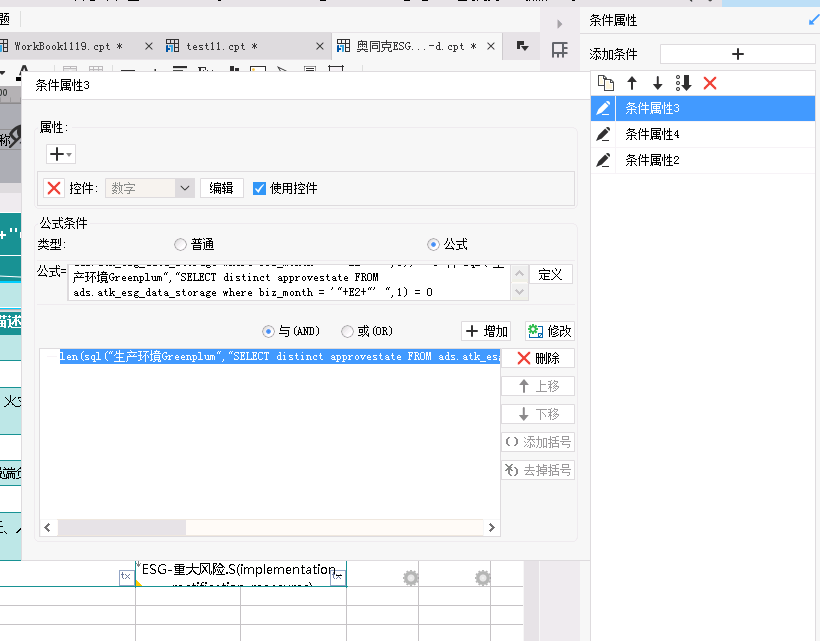Close the WorkBook1119.cpt tab
Screen dimensions: 820x641
point(149,46)
